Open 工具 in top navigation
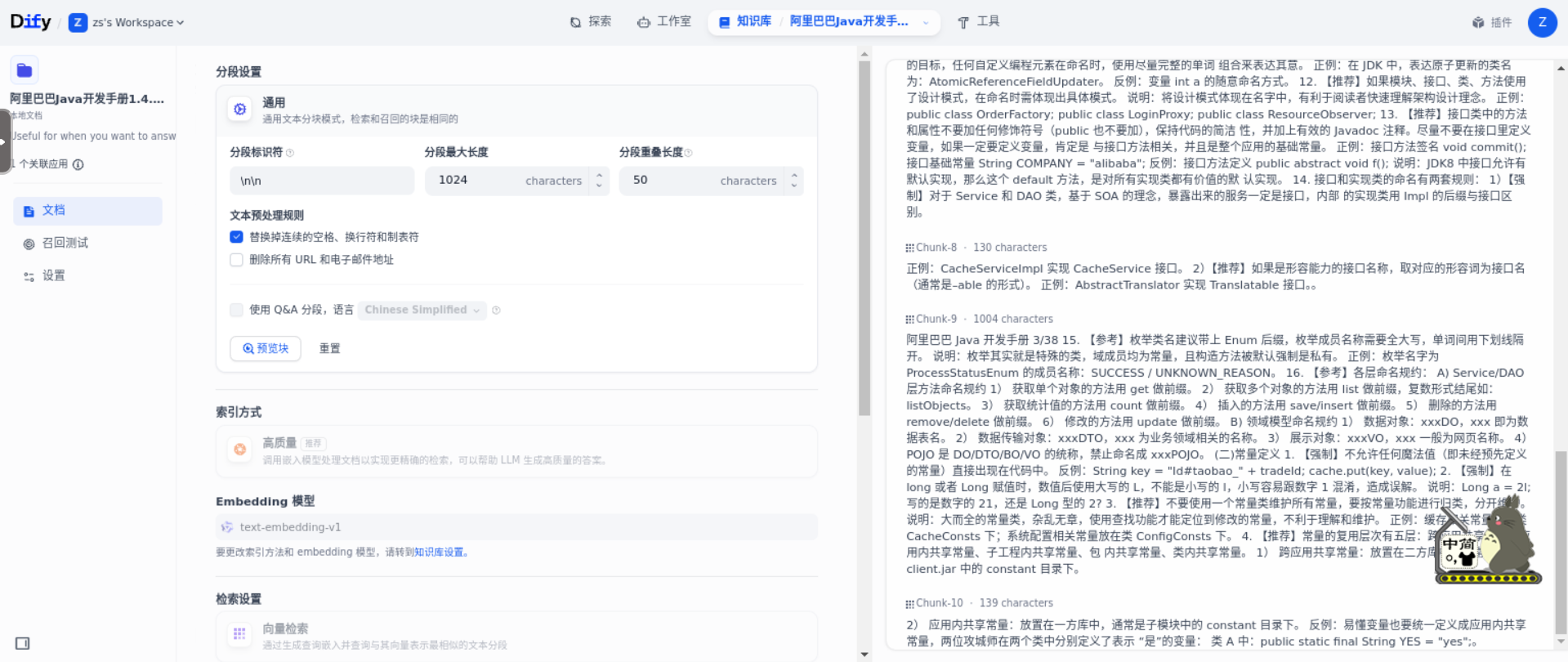This screenshot has width=1568, height=662. (x=979, y=22)
